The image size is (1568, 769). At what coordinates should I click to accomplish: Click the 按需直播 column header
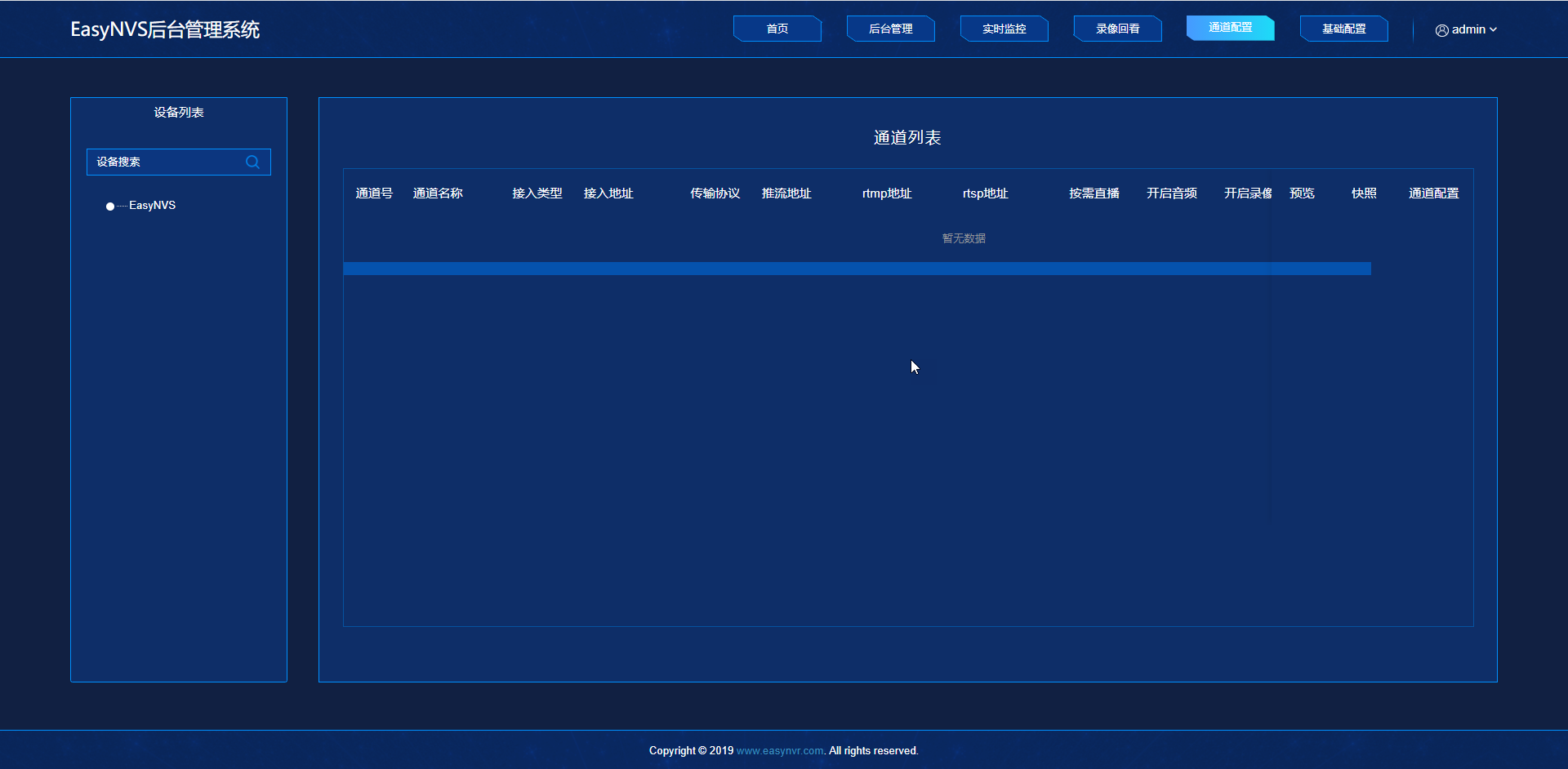1094,193
